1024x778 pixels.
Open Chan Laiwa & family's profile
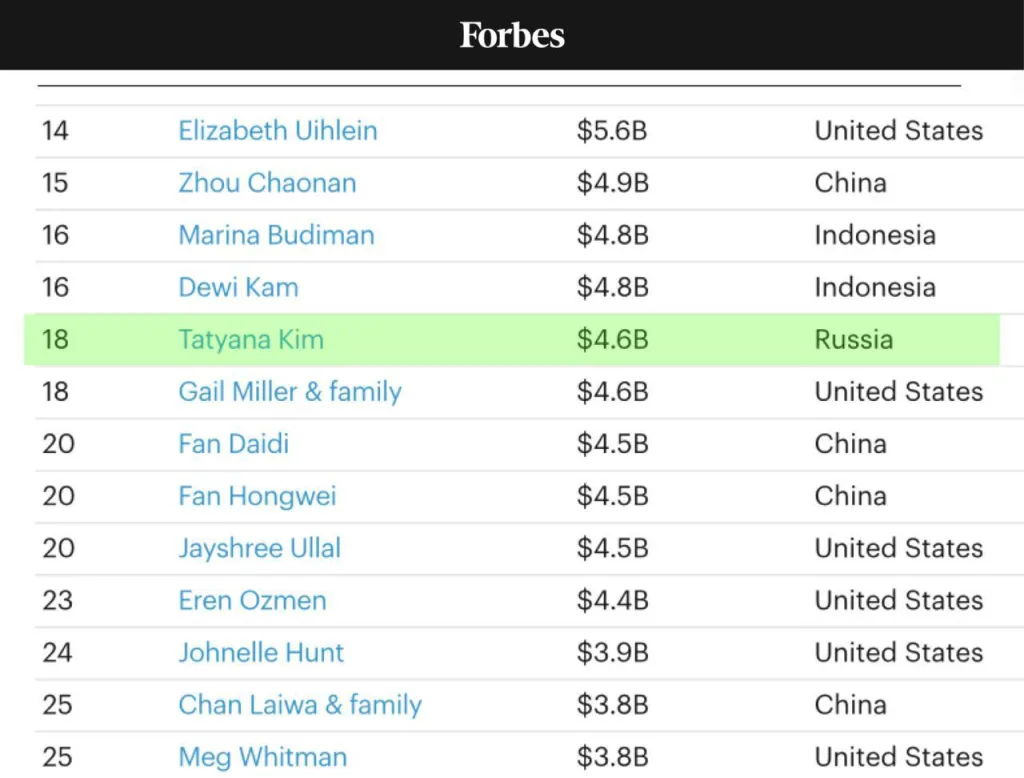tap(300, 704)
